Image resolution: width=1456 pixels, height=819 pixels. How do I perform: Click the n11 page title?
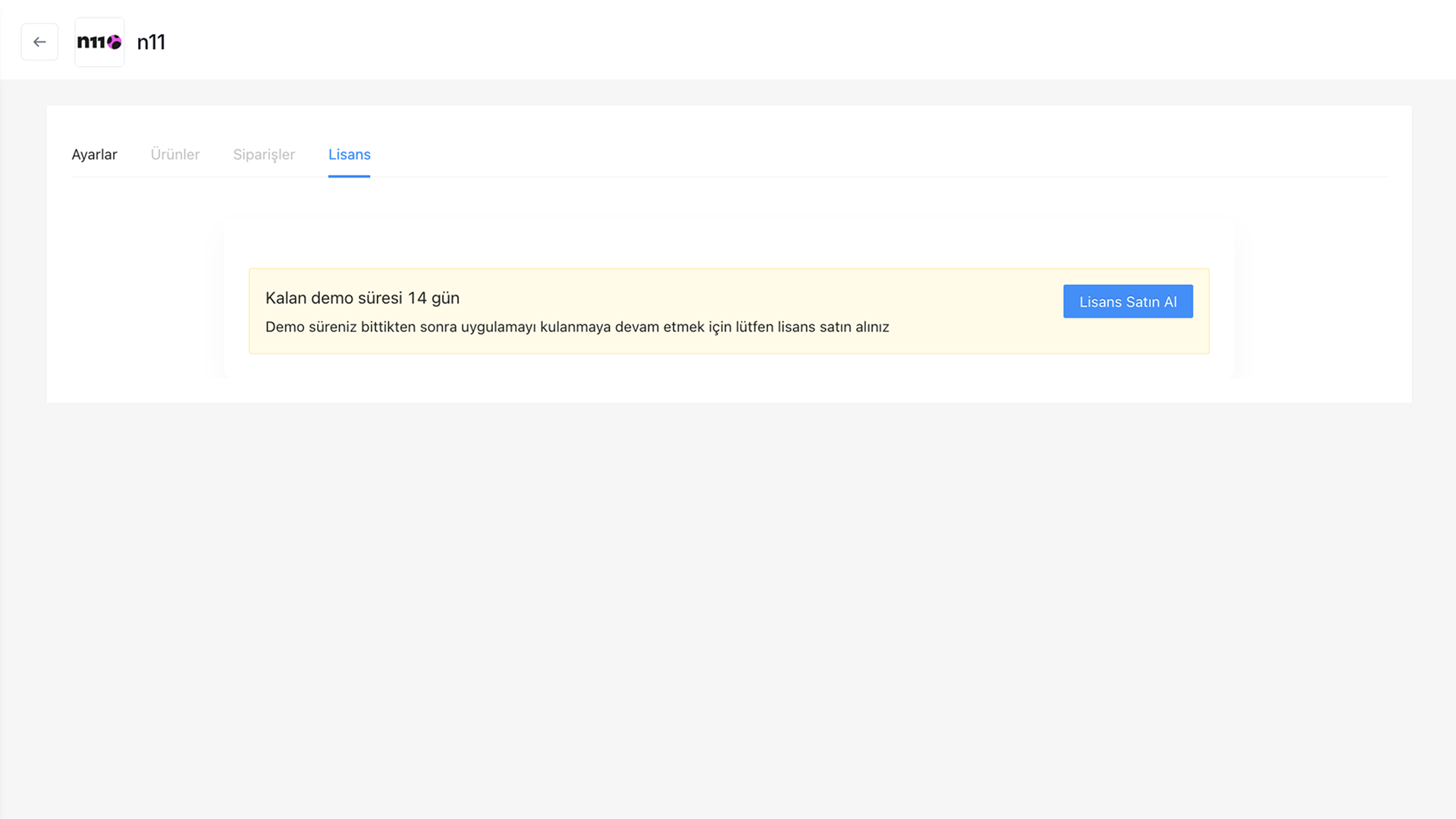tap(151, 42)
